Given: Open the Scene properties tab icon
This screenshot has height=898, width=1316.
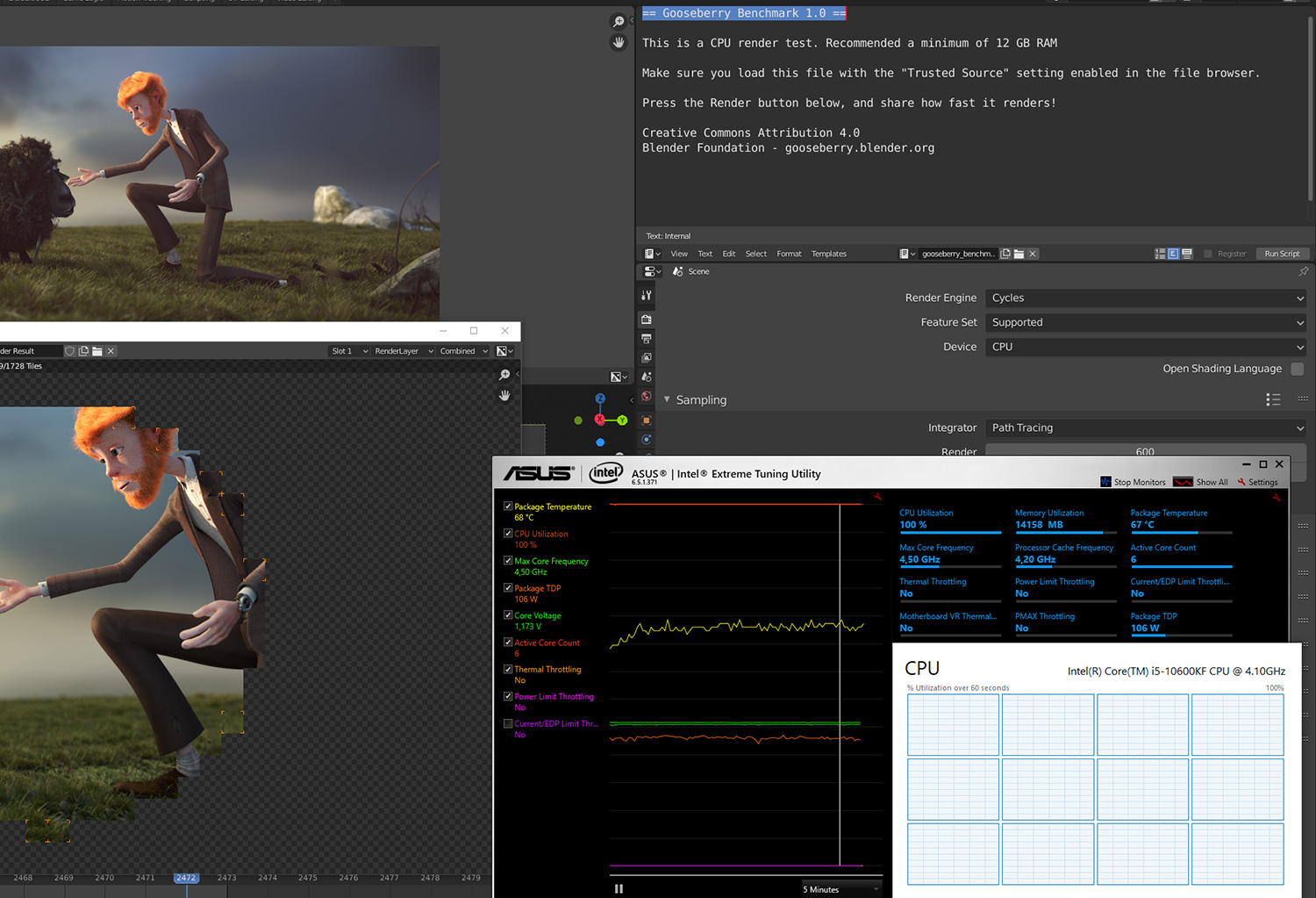Looking at the screenshot, I should [647, 377].
